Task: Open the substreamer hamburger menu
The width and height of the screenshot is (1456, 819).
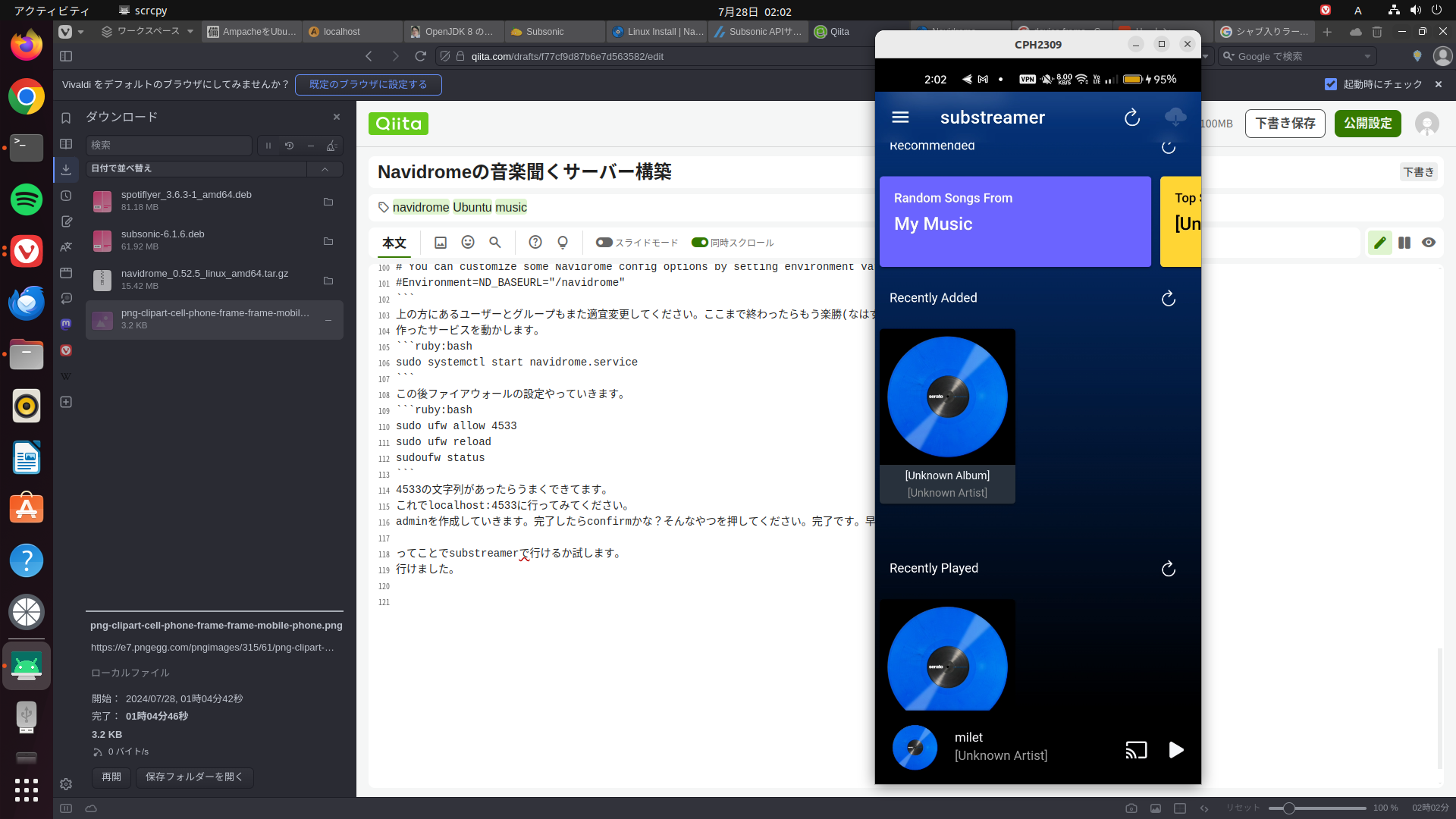Action: tap(900, 118)
